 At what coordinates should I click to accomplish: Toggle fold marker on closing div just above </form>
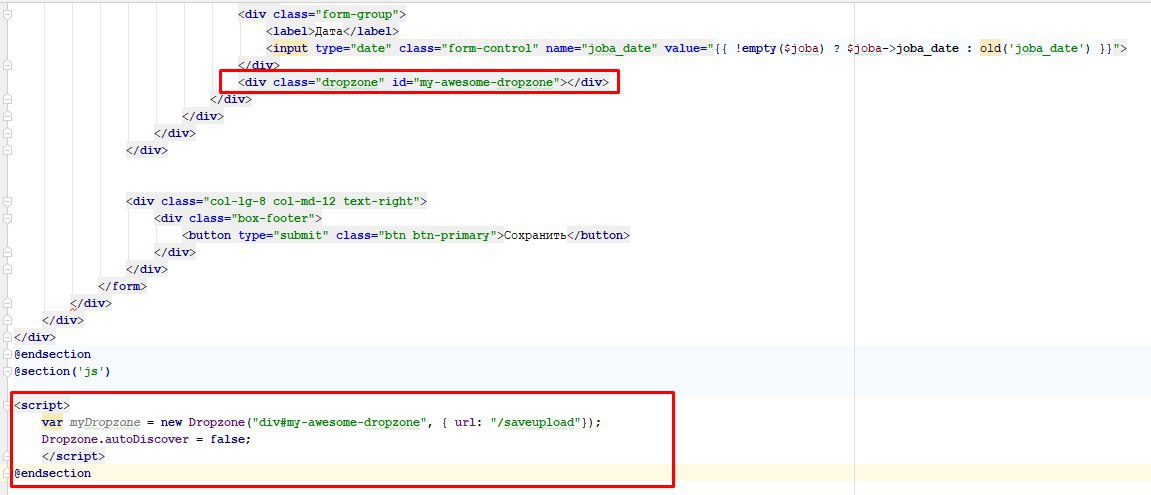click(x=7, y=269)
